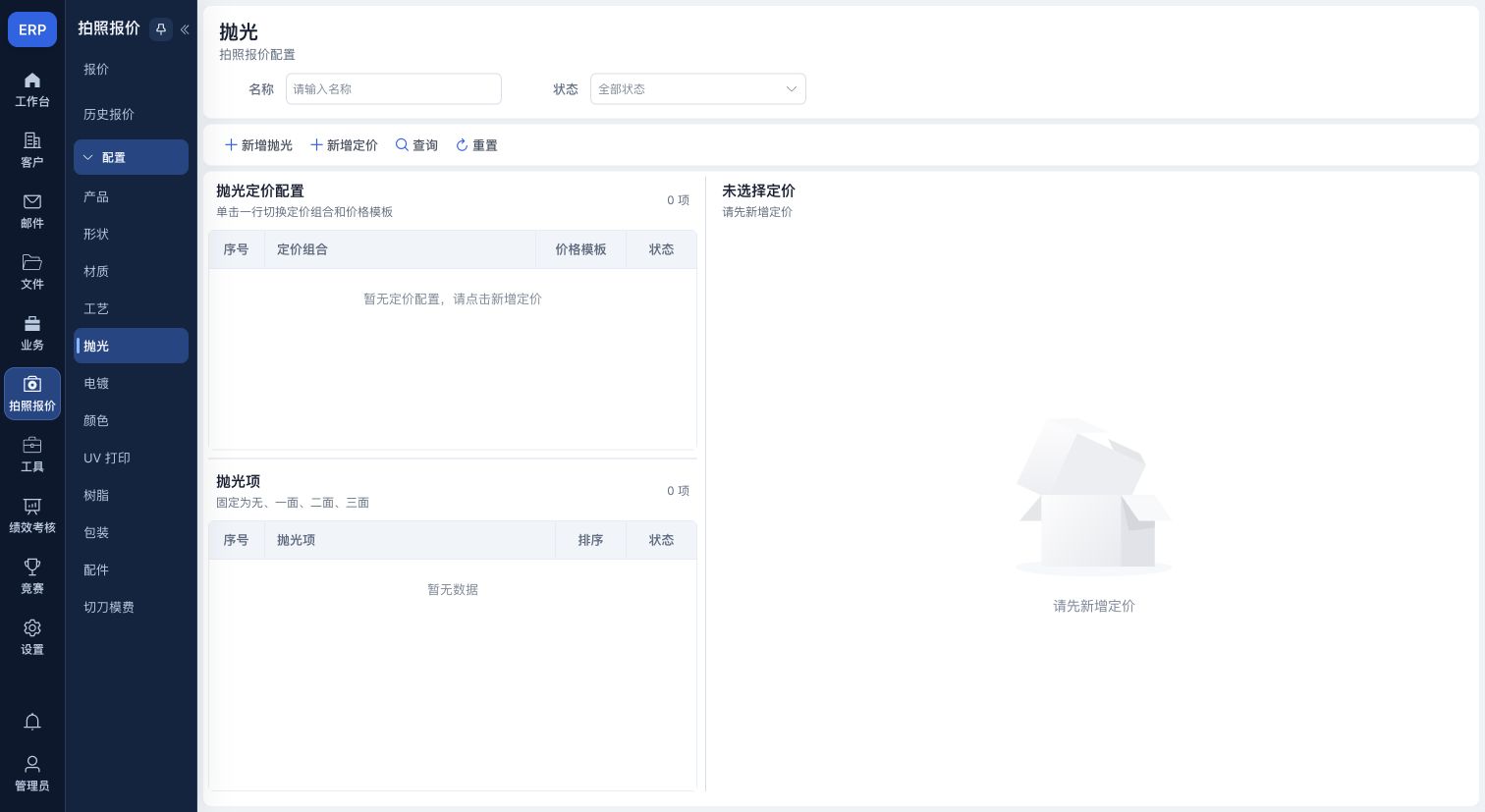The width and height of the screenshot is (1485, 812).
Task: Click the 重置 reset button
Action: [476, 145]
